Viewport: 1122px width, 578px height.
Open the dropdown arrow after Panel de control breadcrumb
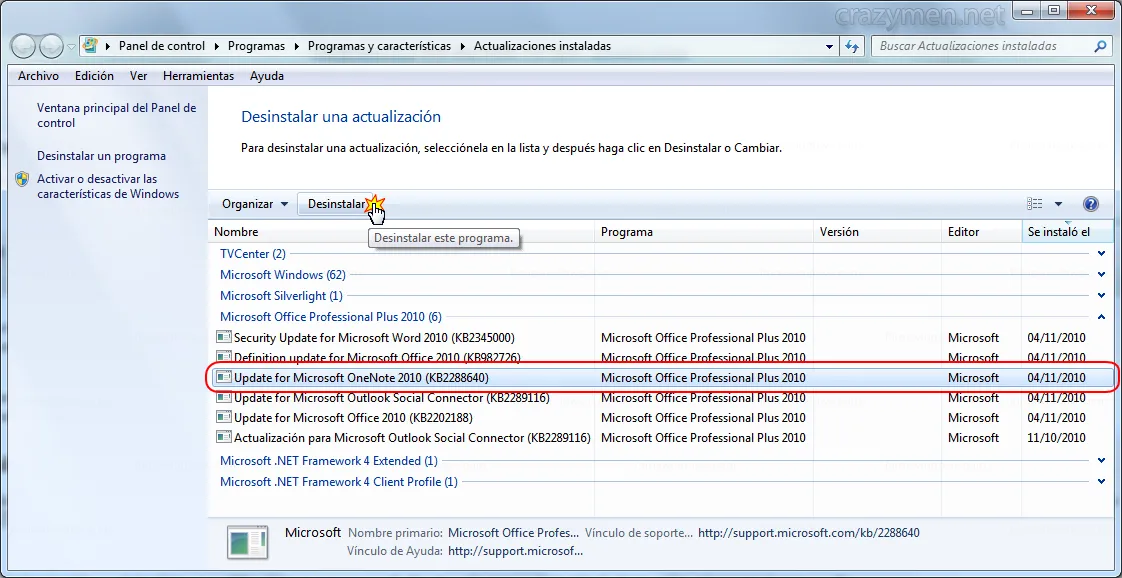(x=217, y=46)
